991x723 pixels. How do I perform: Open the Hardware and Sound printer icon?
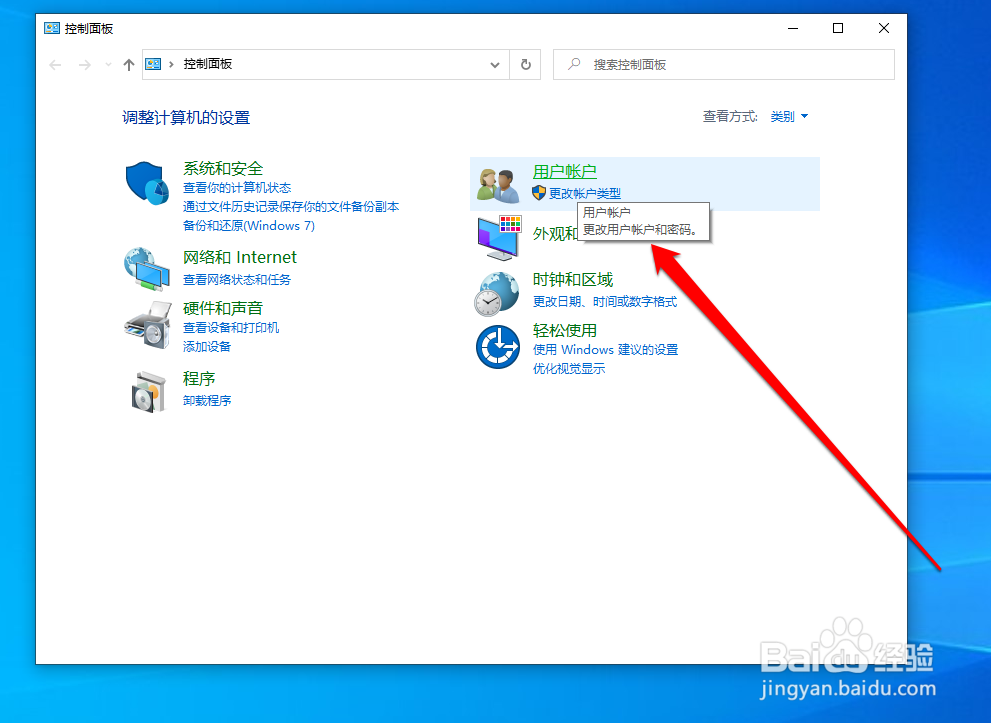(149, 325)
